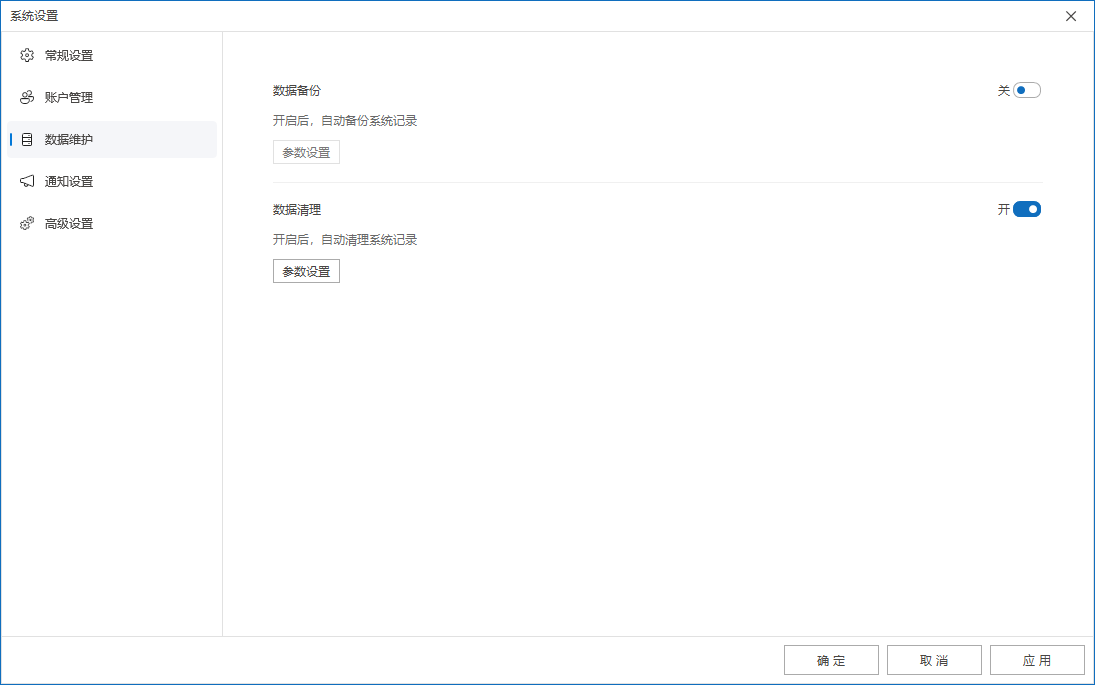Open the 常规设置 section
The width and height of the screenshot is (1095, 685).
(69, 56)
